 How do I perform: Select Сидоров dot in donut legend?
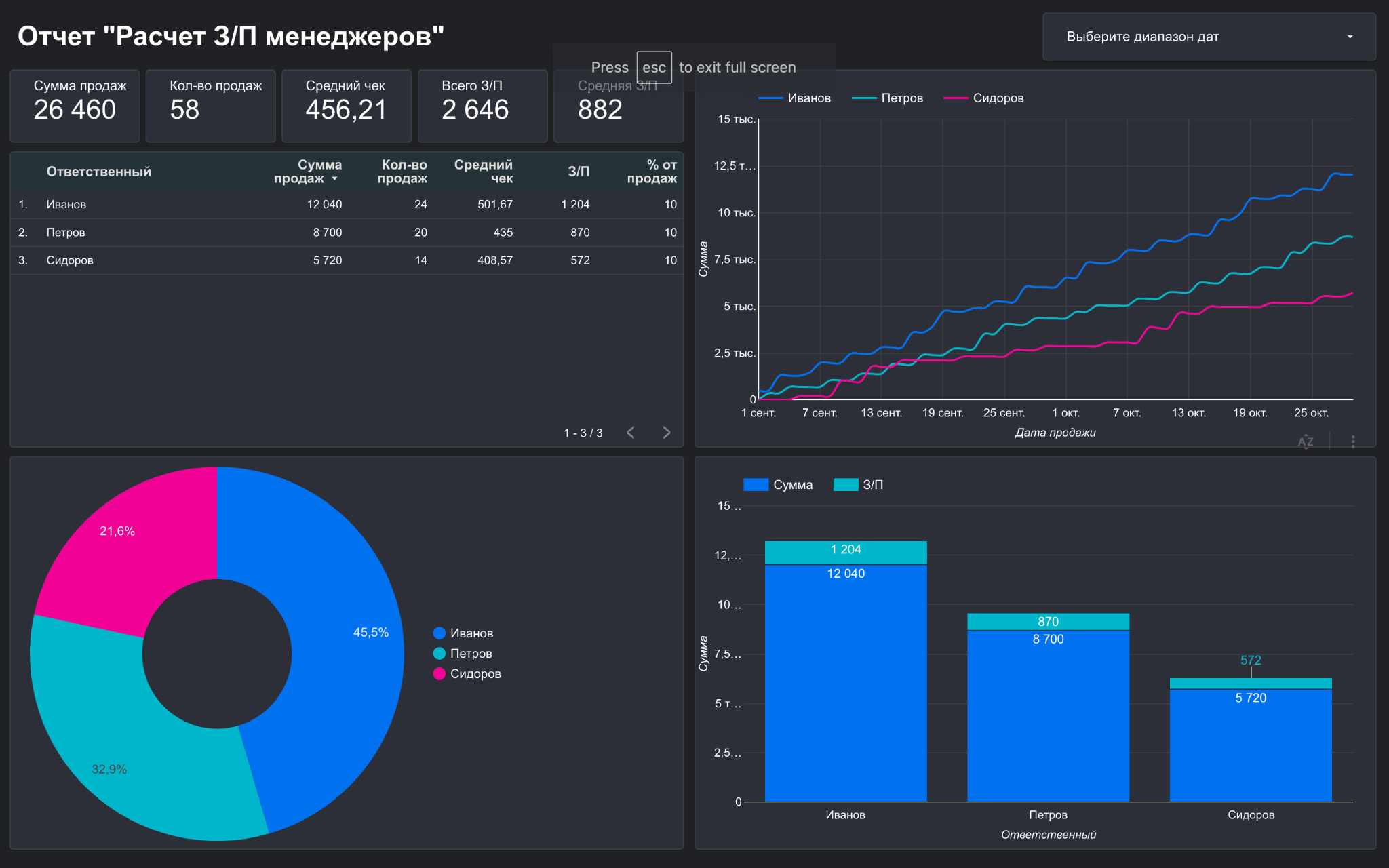point(439,673)
